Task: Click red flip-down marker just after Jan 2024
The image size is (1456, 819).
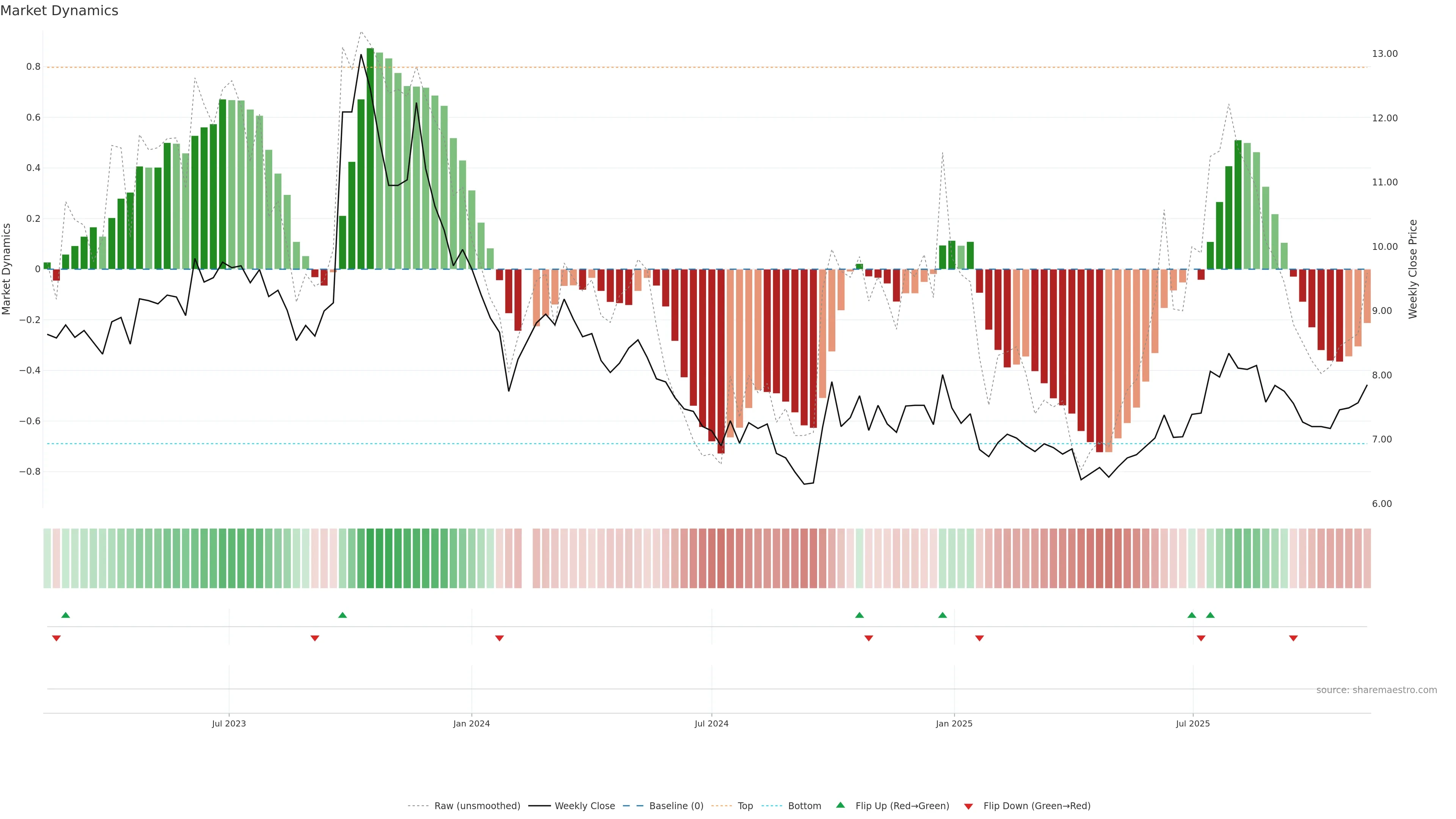Action: (x=499, y=638)
